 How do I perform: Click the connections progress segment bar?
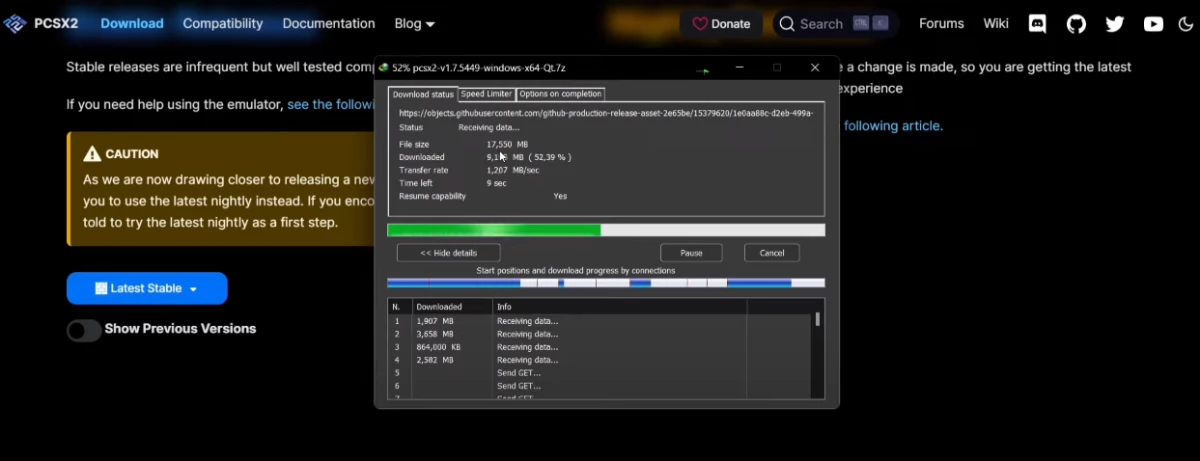coord(606,283)
